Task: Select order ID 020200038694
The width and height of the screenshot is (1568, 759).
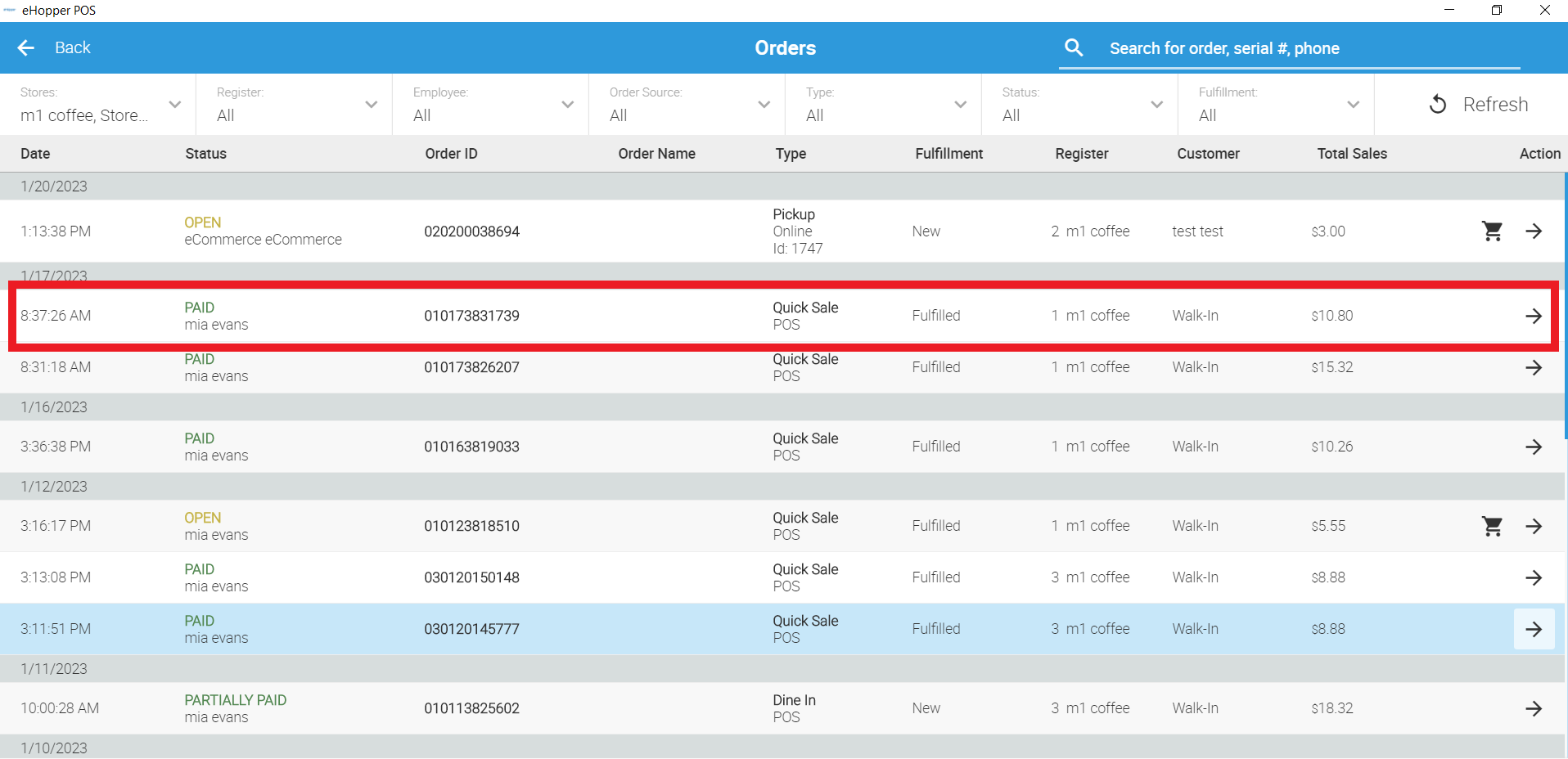Action: coord(471,231)
